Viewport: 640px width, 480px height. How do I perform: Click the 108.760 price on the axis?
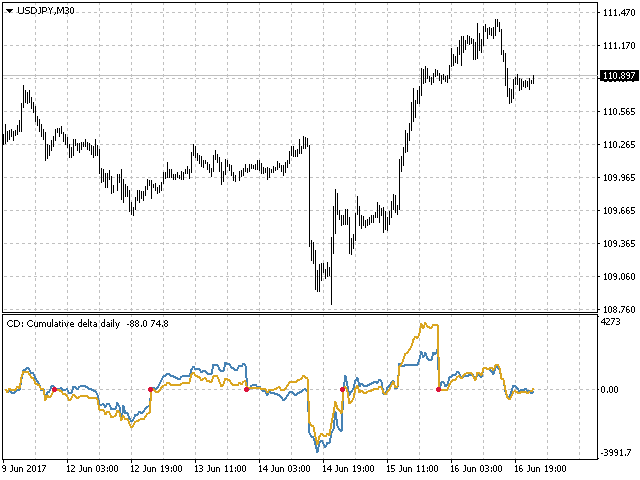[x=616, y=310]
